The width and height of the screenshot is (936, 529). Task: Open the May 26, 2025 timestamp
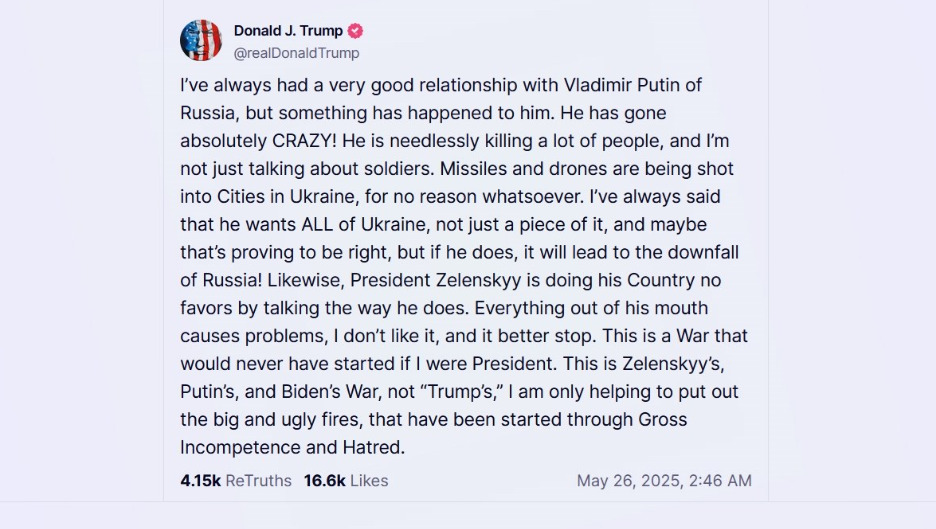pos(664,481)
